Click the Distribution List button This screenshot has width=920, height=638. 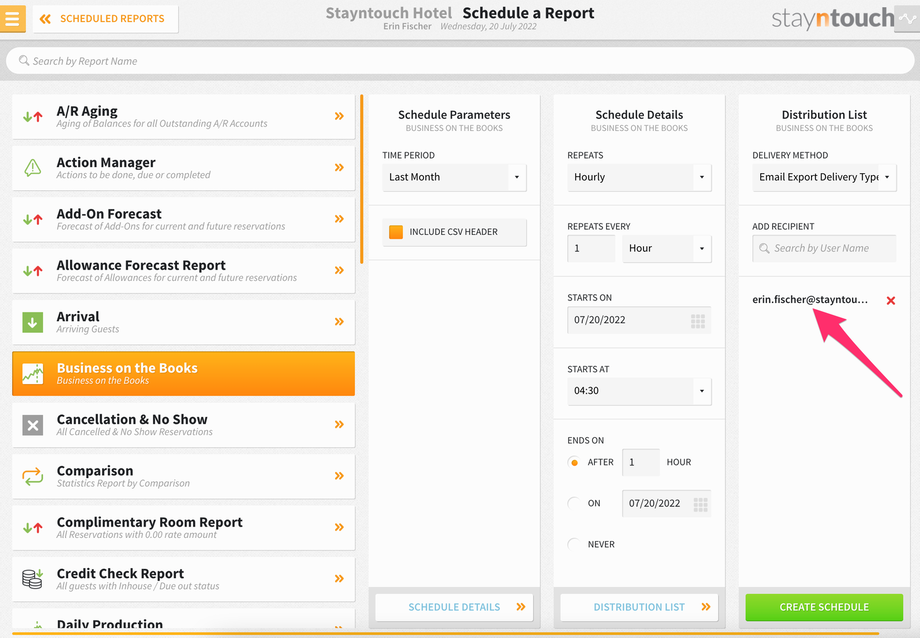639,607
